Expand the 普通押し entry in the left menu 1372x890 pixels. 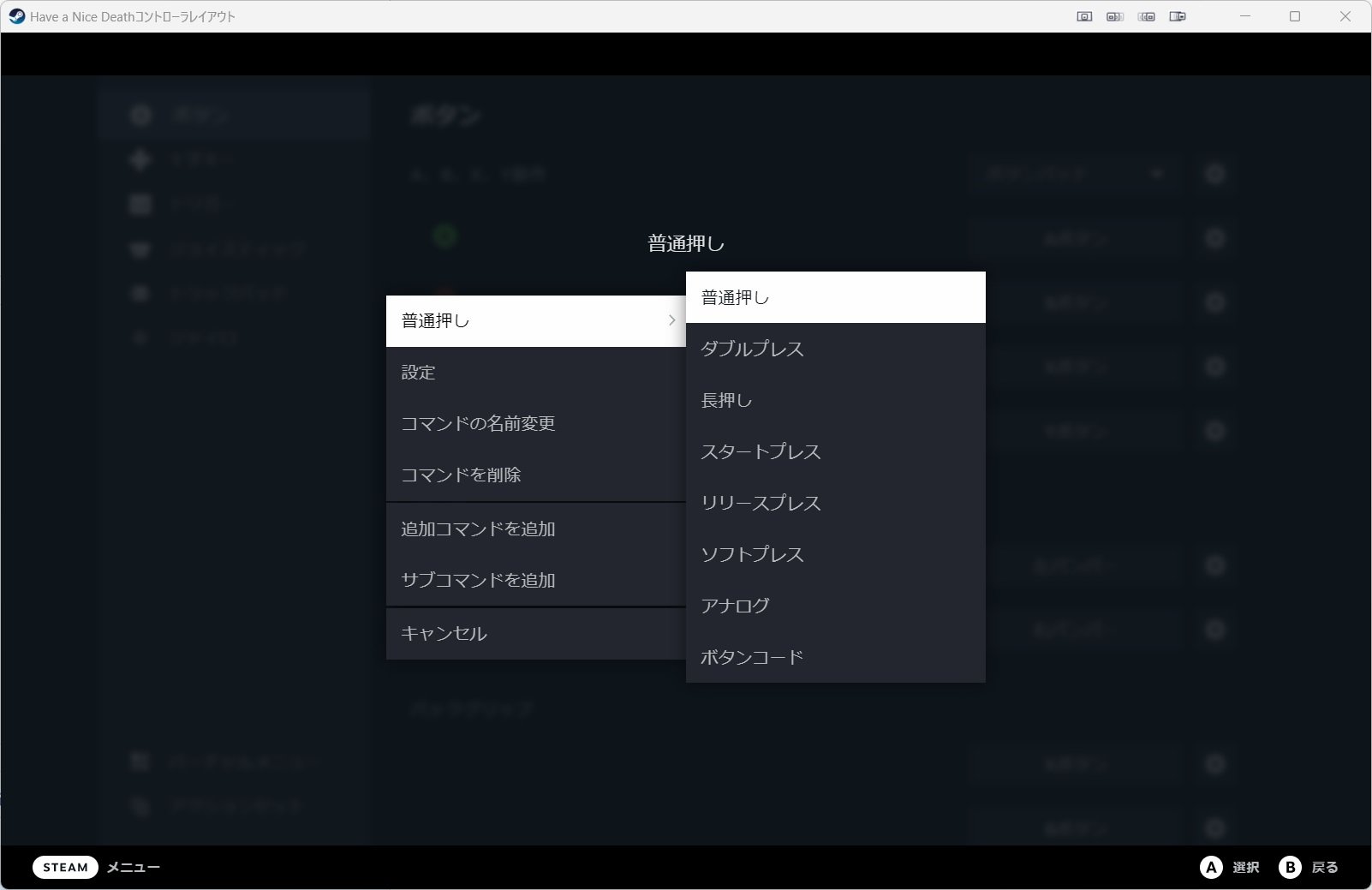tap(535, 321)
